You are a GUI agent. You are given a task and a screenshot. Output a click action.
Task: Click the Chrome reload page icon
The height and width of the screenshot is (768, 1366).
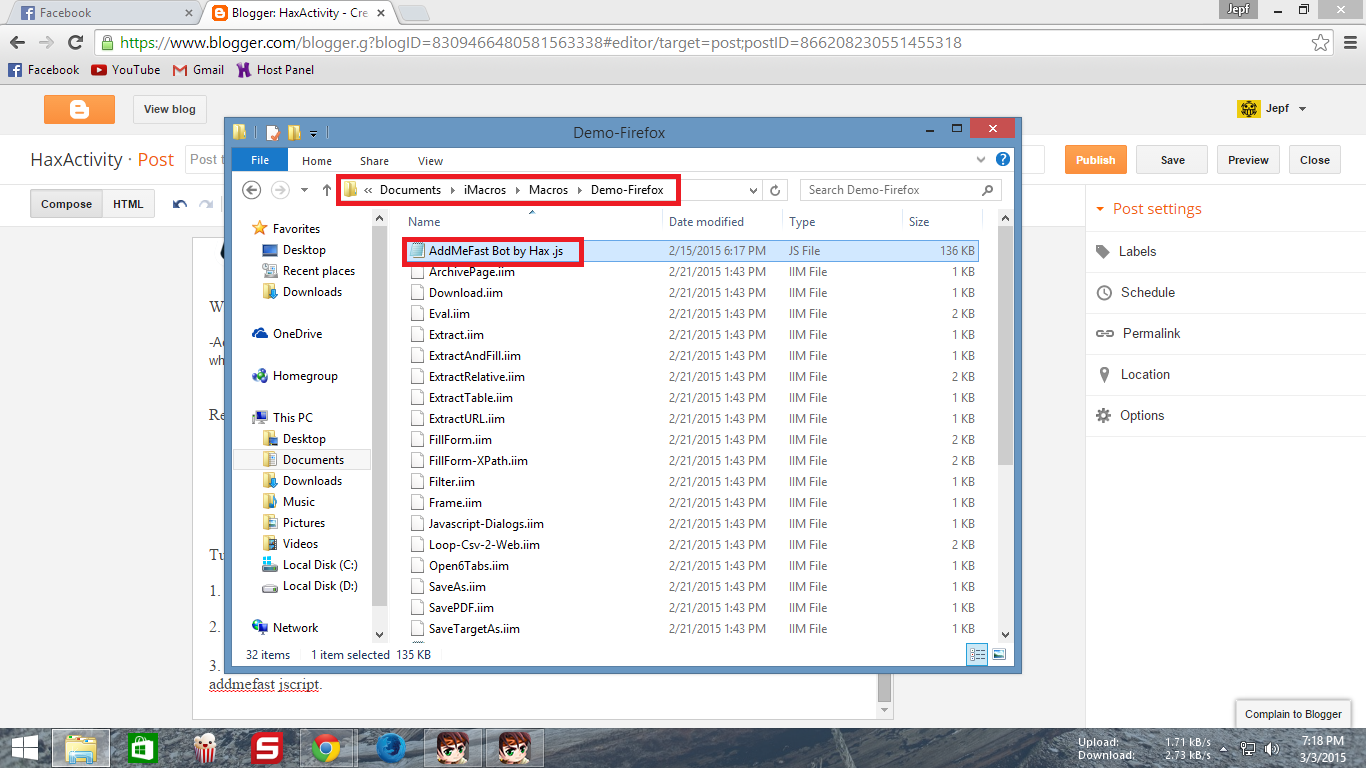(x=75, y=43)
